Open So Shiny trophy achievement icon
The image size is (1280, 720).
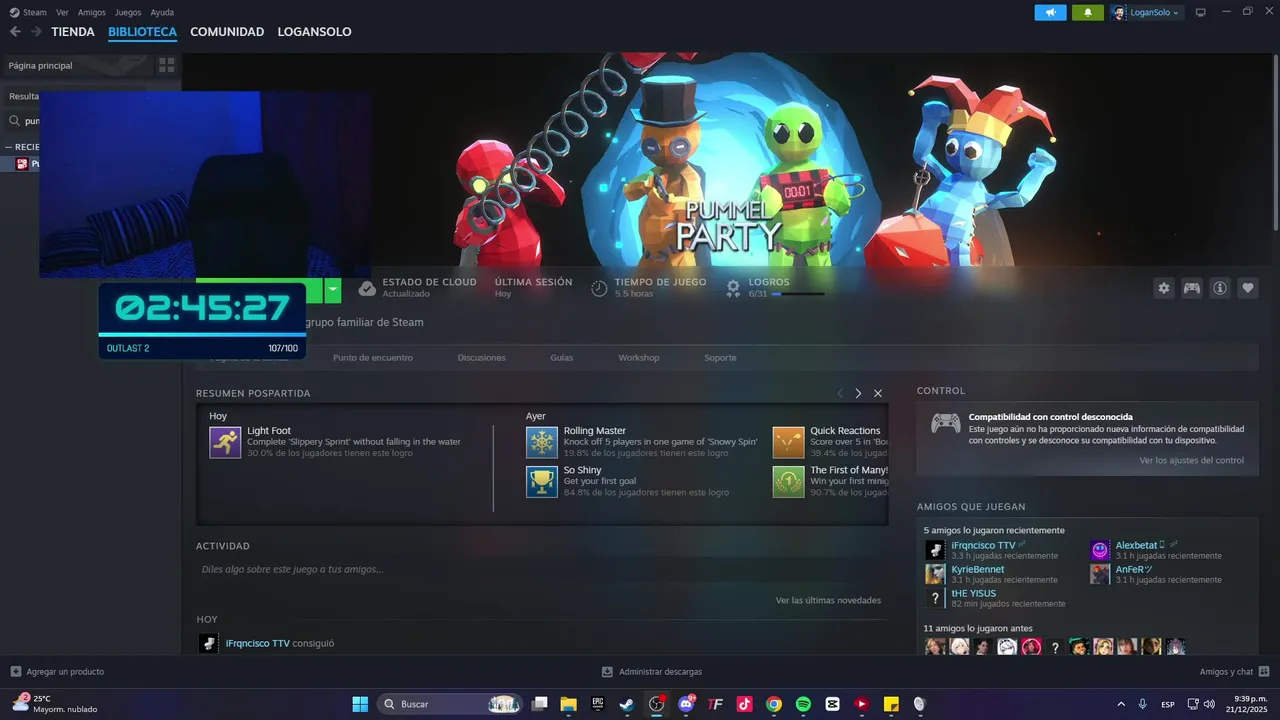pos(542,482)
